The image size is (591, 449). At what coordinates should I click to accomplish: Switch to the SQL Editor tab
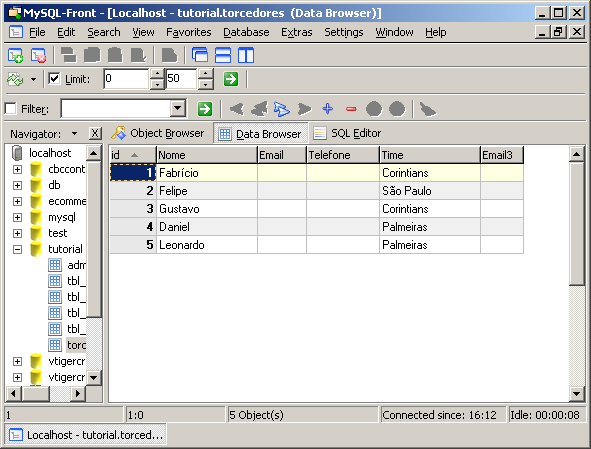point(347,133)
